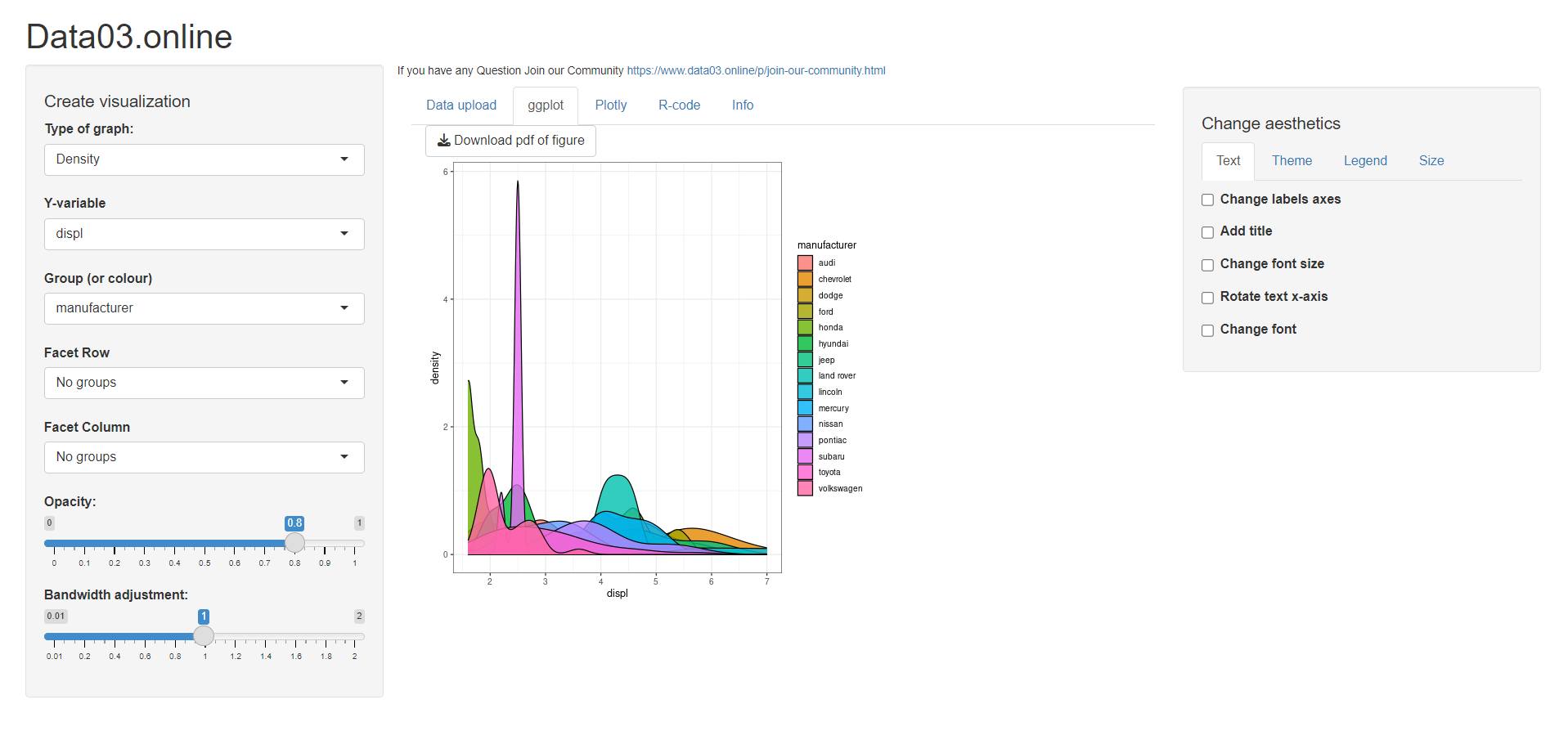Click the hyundai legend color swatch
The height and width of the screenshot is (749, 1568).
805,343
